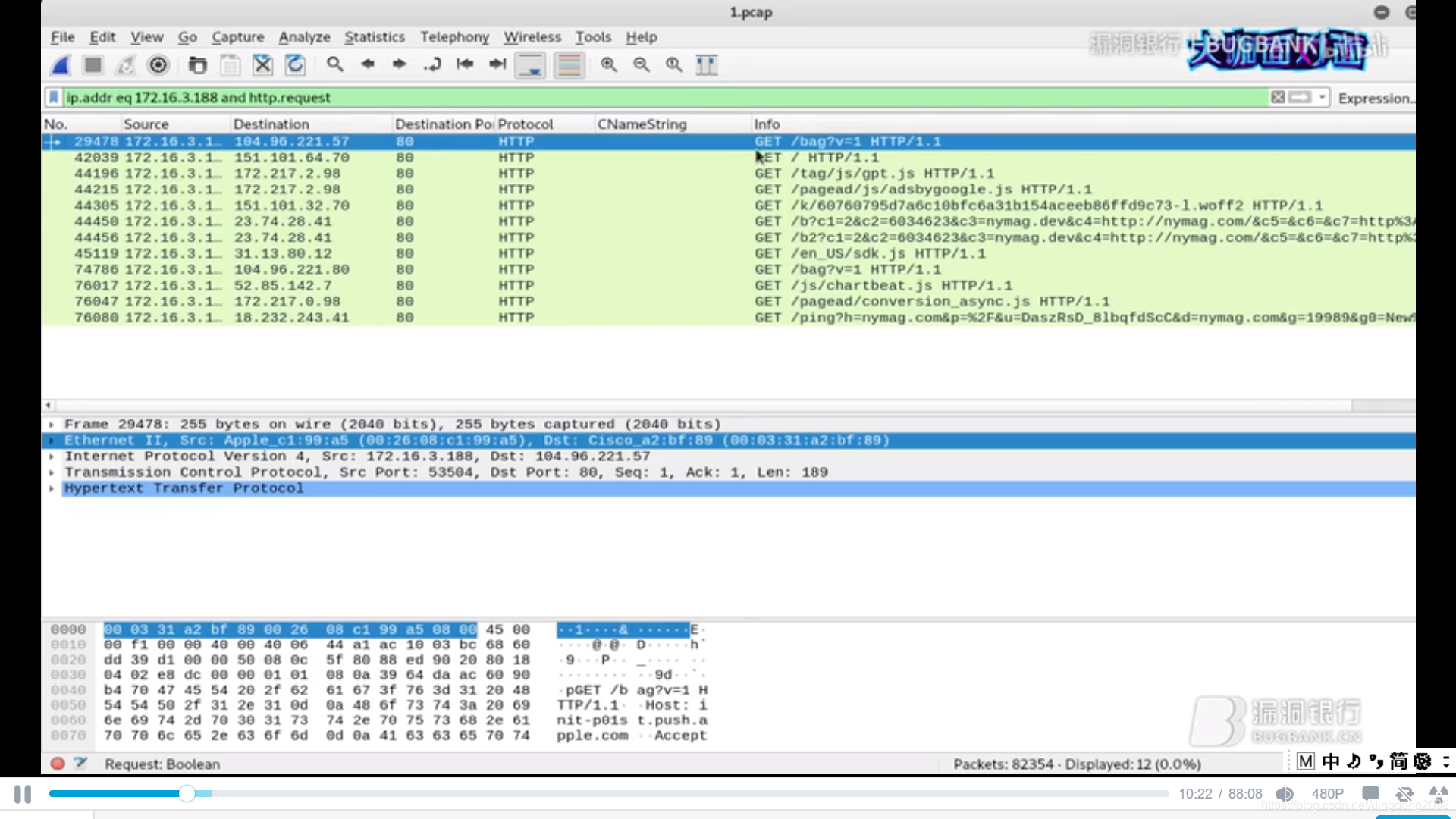Stop the running packet capture

click(93, 65)
